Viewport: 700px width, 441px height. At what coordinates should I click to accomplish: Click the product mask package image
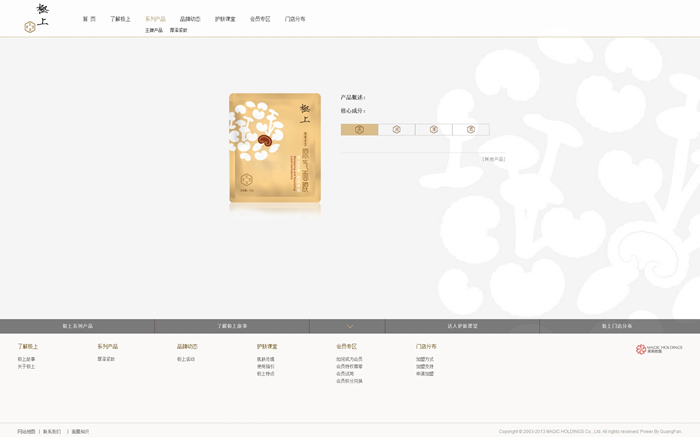275,148
